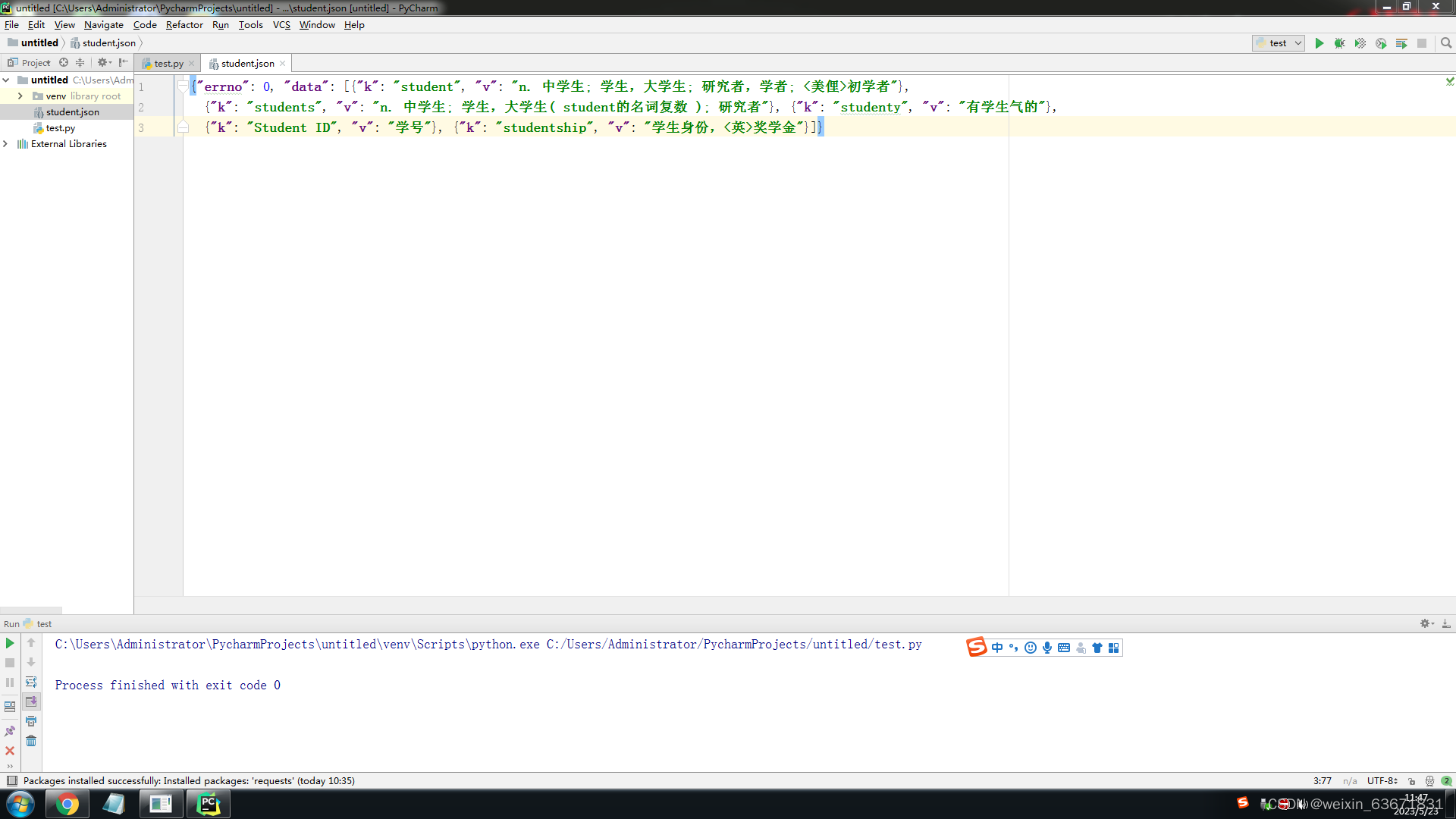
Task: Run the test configuration from the toolbar
Action: (1319, 43)
